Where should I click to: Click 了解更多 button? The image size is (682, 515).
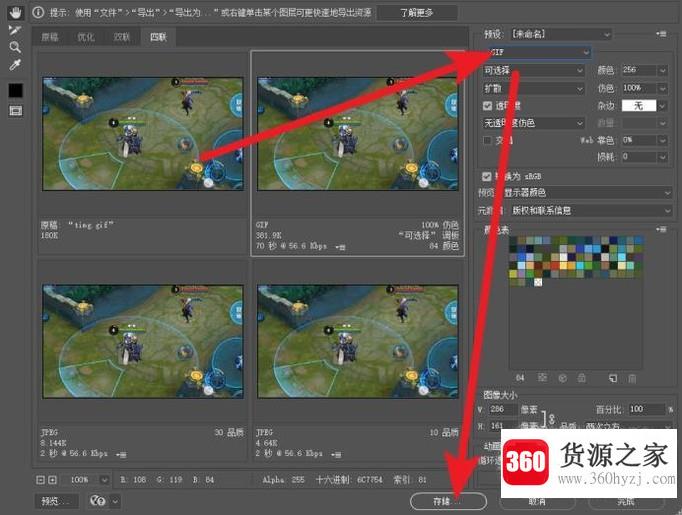(x=416, y=13)
